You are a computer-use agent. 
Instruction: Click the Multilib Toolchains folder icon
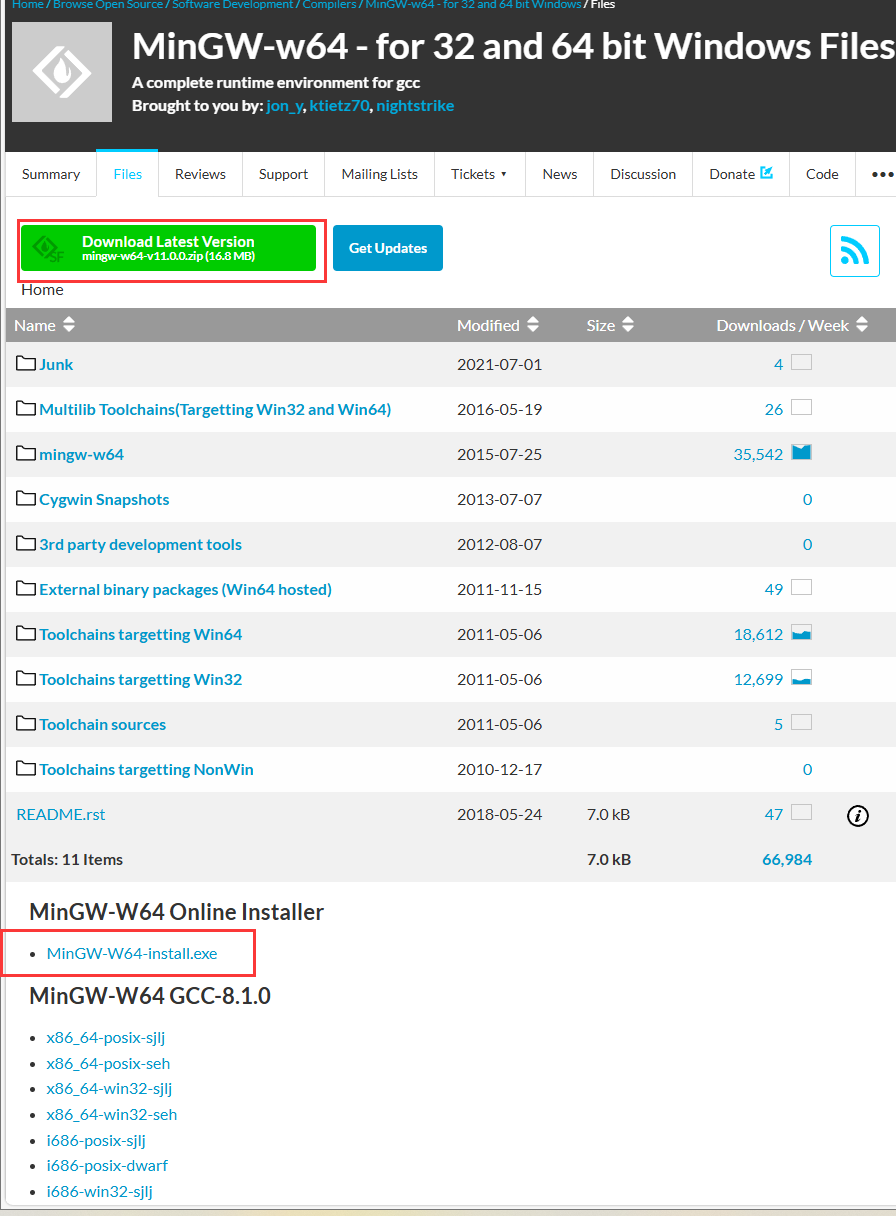tap(26, 409)
